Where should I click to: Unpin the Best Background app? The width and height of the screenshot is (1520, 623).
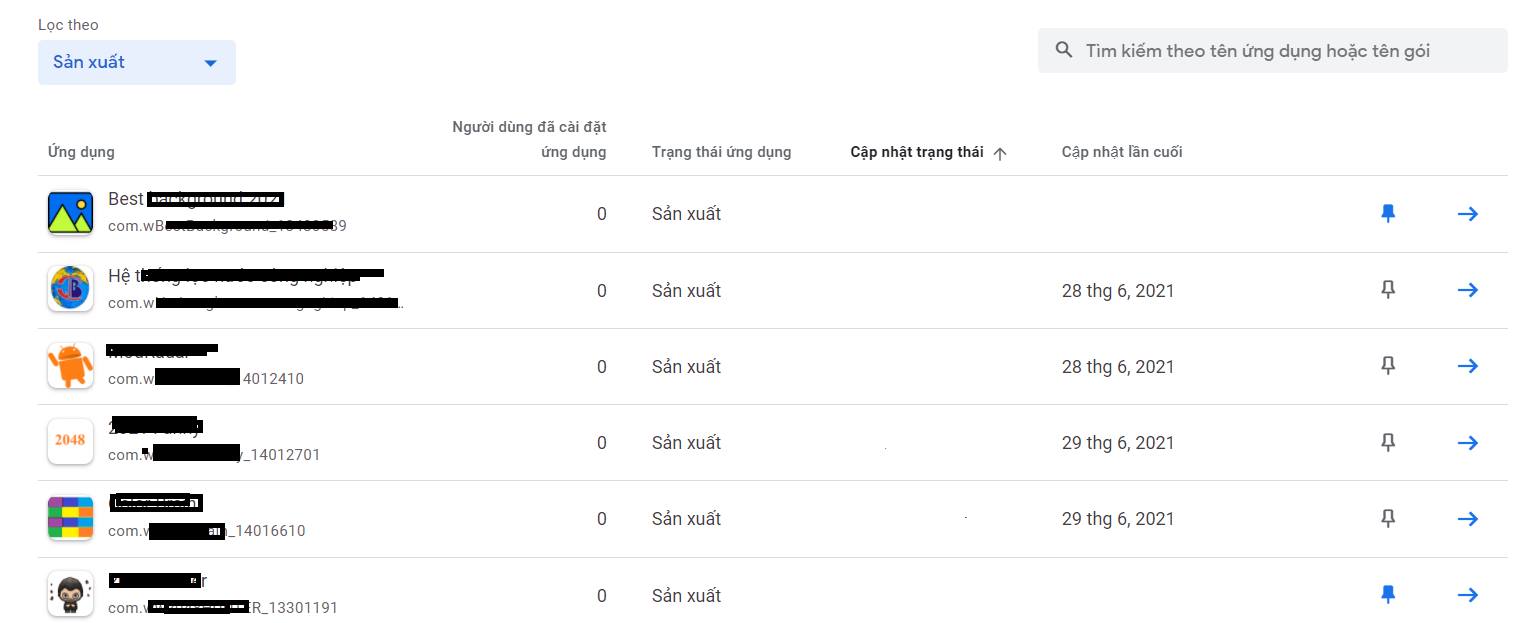tap(1388, 213)
